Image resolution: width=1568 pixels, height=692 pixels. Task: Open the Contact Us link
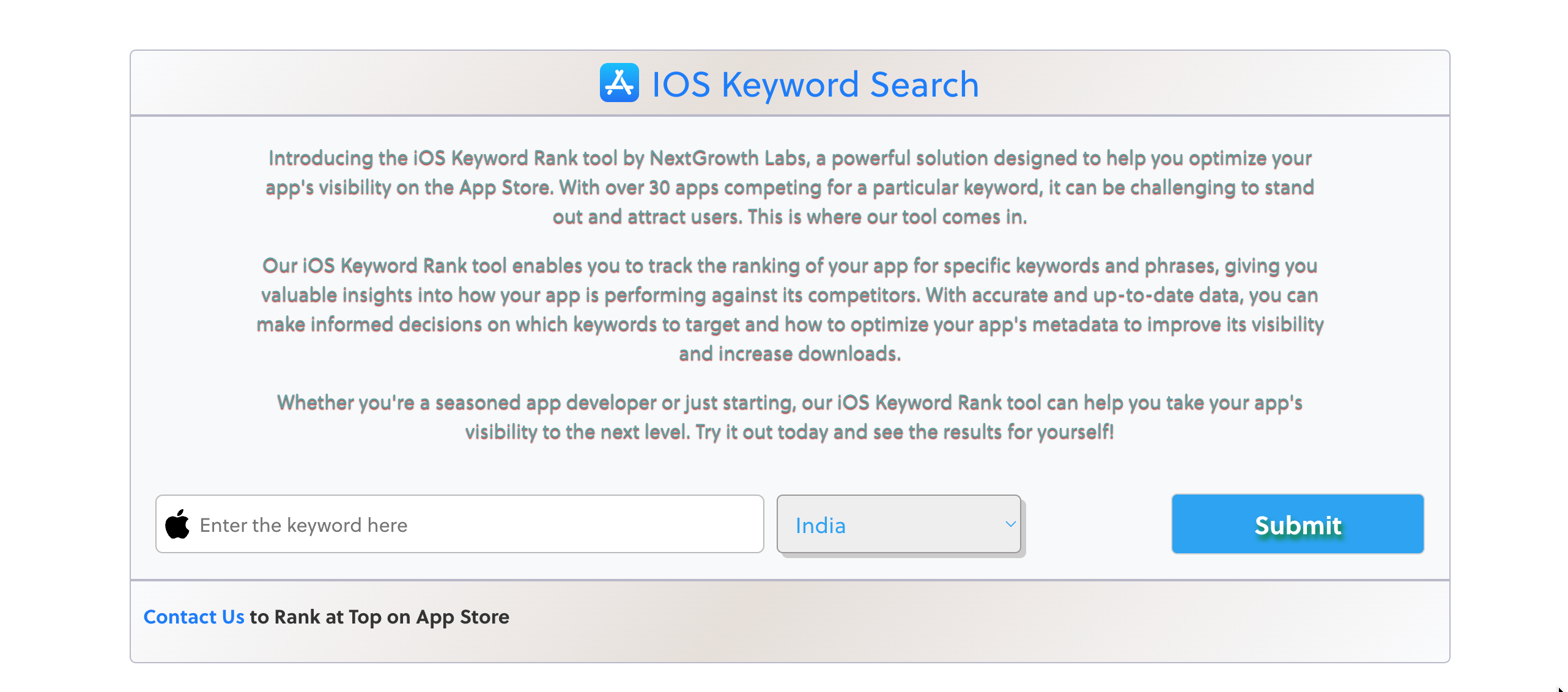click(x=194, y=617)
